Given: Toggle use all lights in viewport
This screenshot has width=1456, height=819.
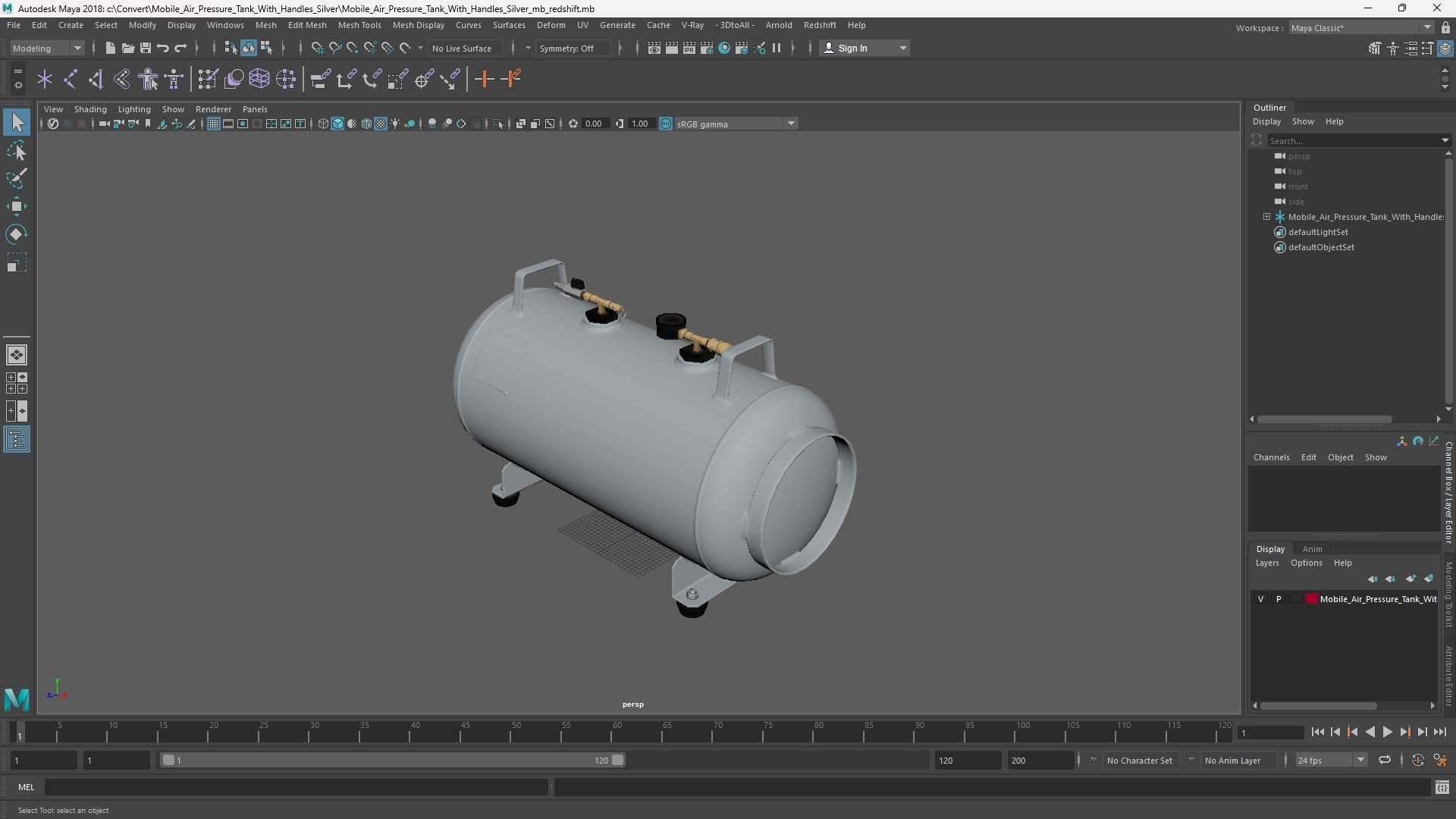Looking at the screenshot, I should point(395,124).
